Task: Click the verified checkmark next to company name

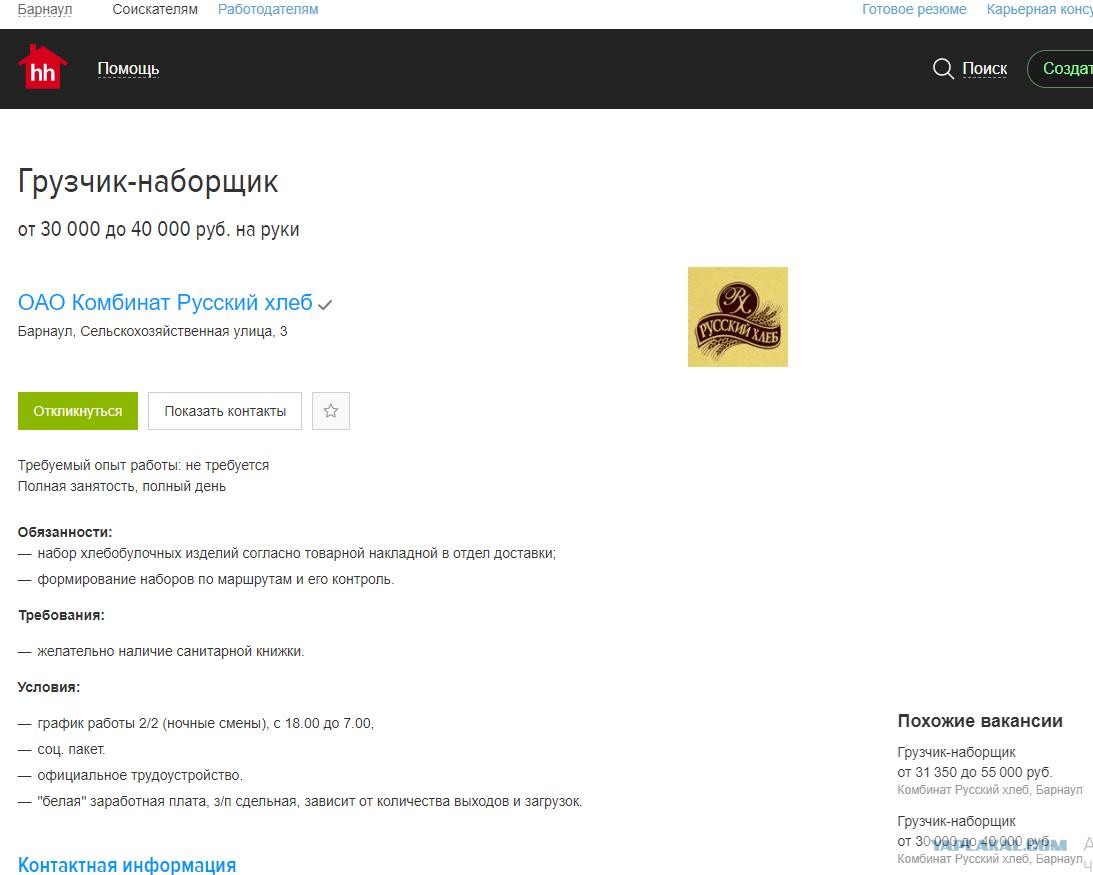Action: click(x=325, y=305)
